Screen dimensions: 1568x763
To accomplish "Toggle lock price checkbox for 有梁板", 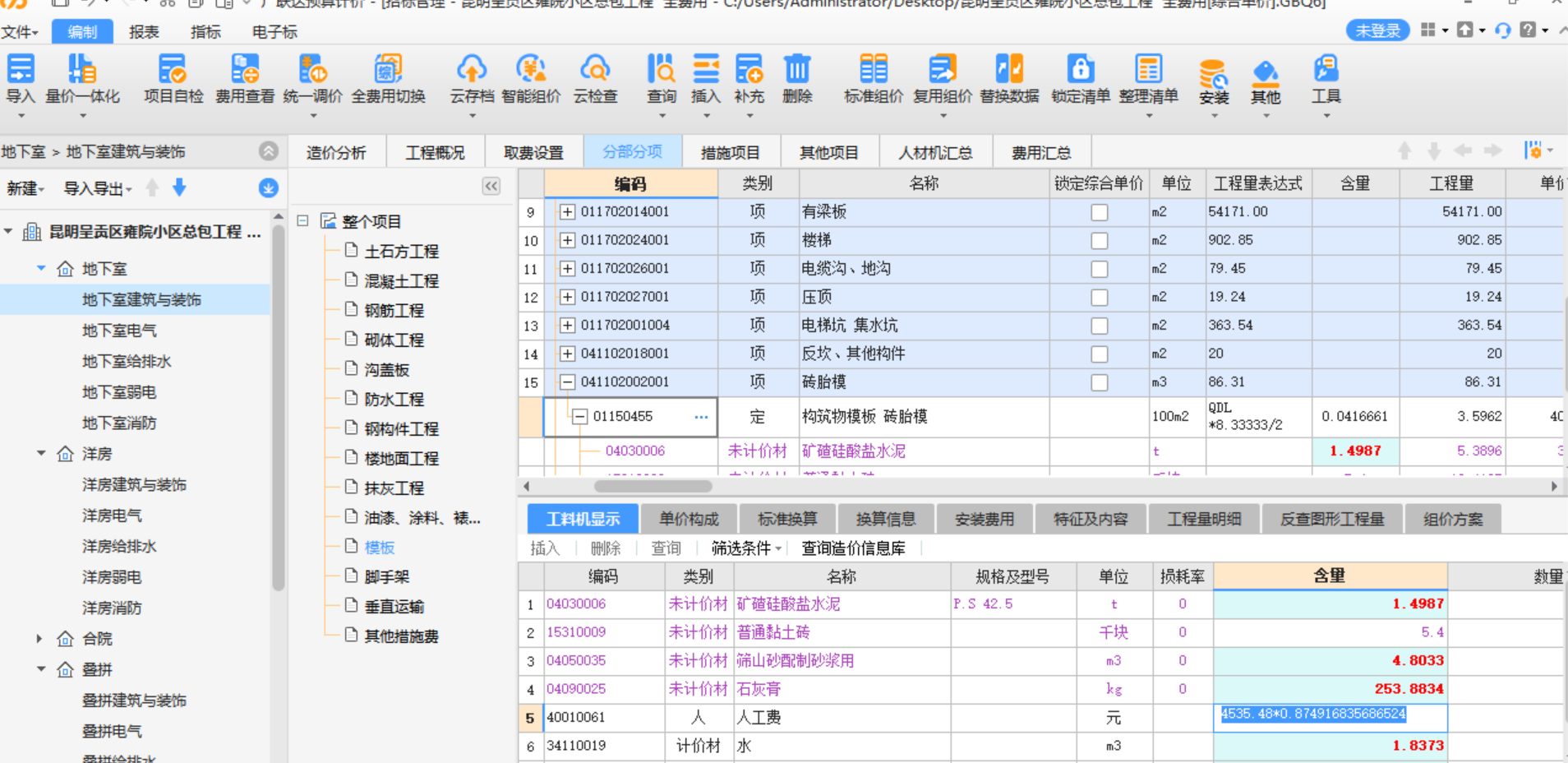I will pos(1099,212).
